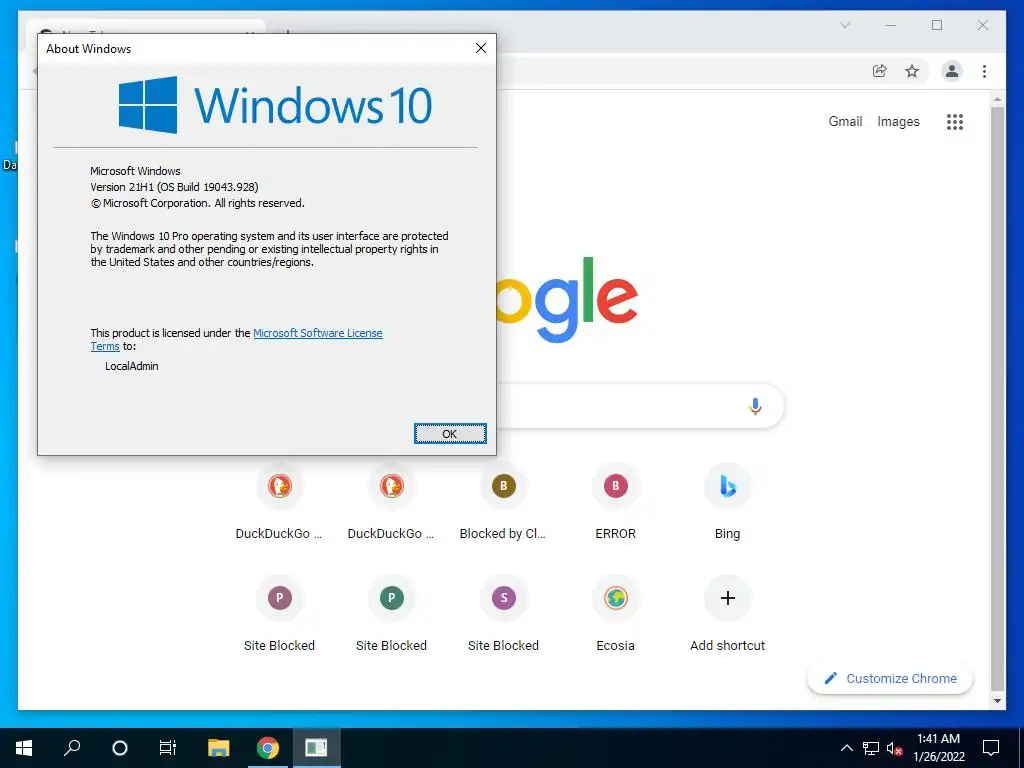Open second Site Blocked shortcut (green P)
Screen dimensions: 1024x768
(391, 615)
